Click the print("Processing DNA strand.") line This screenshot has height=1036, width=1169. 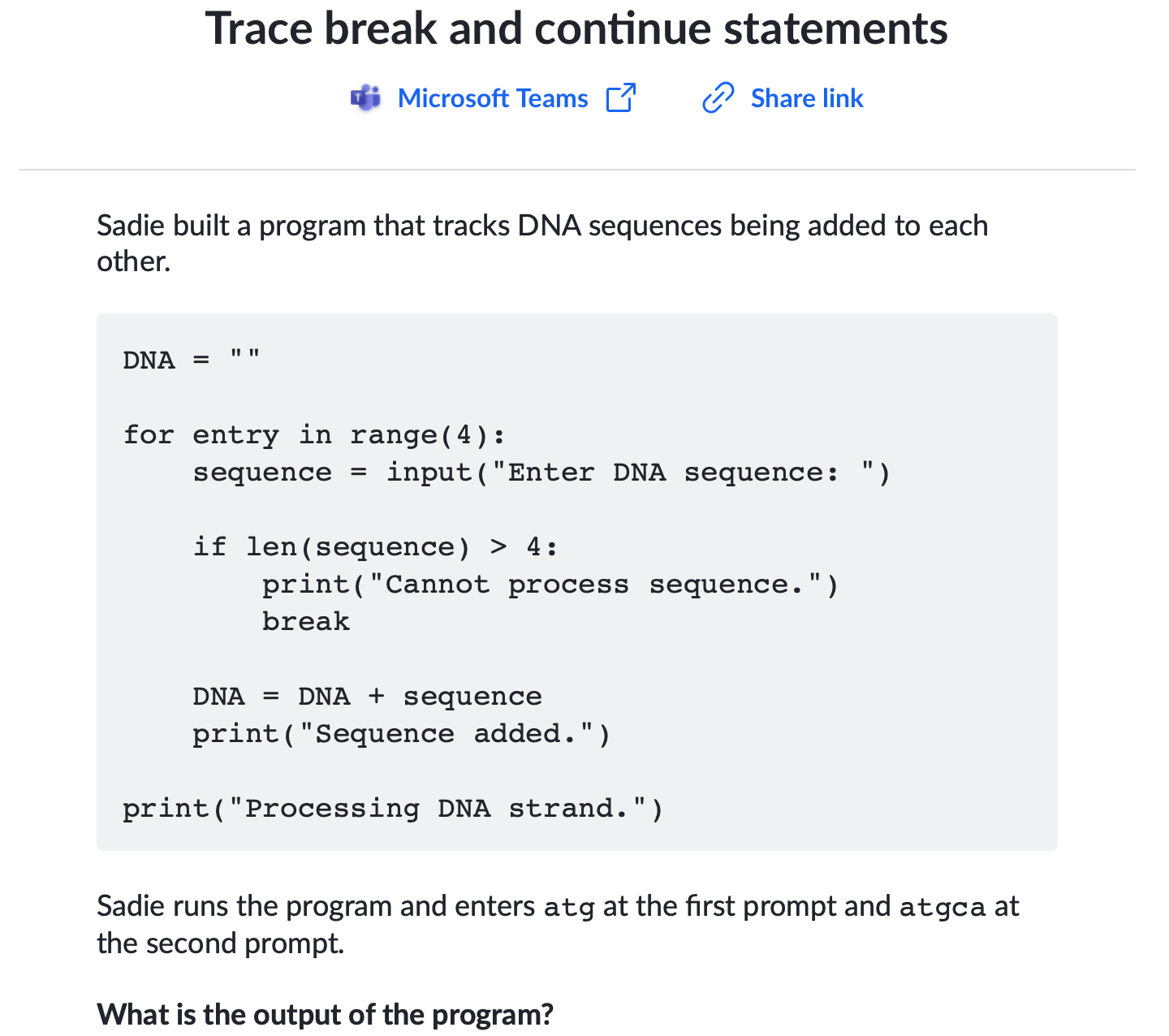393,809
